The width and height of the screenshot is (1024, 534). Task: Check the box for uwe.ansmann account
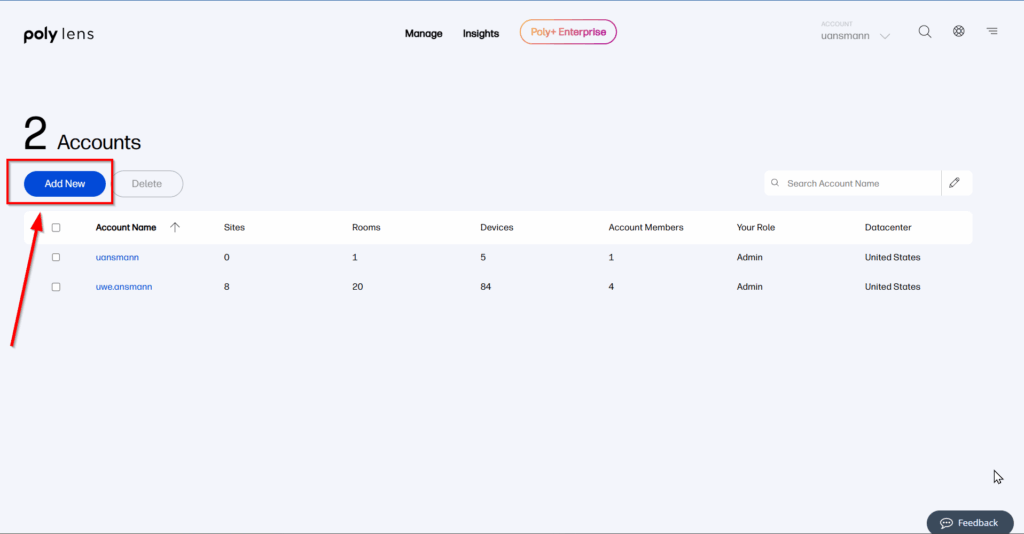tap(56, 287)
